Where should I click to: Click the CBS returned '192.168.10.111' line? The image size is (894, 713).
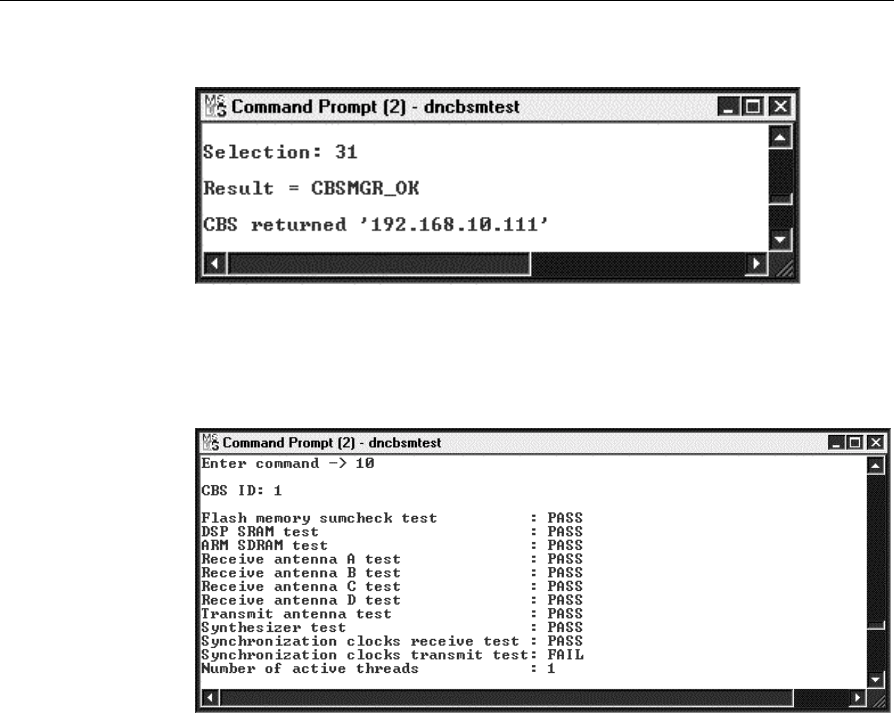coord(376,224)
